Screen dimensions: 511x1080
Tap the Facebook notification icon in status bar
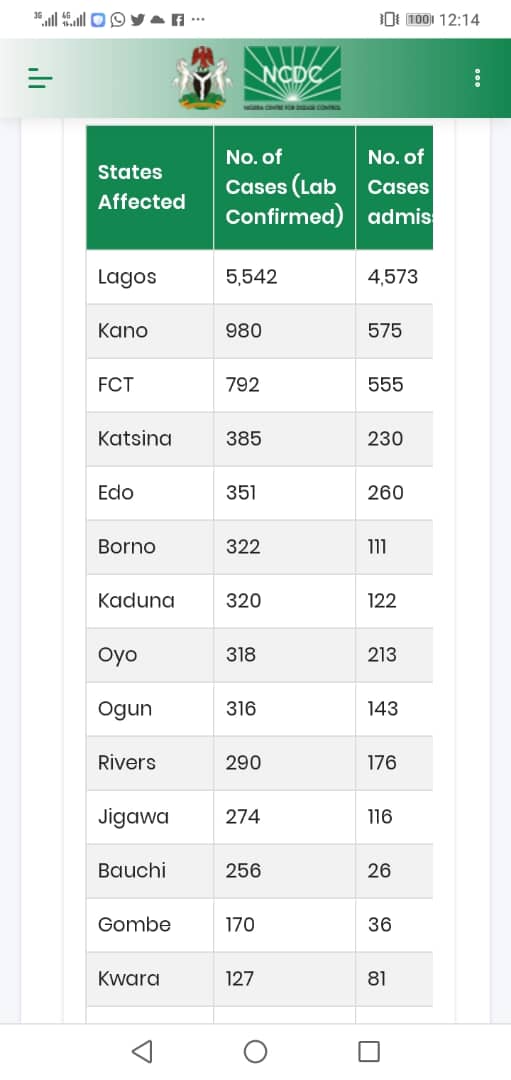coord(177,20)
